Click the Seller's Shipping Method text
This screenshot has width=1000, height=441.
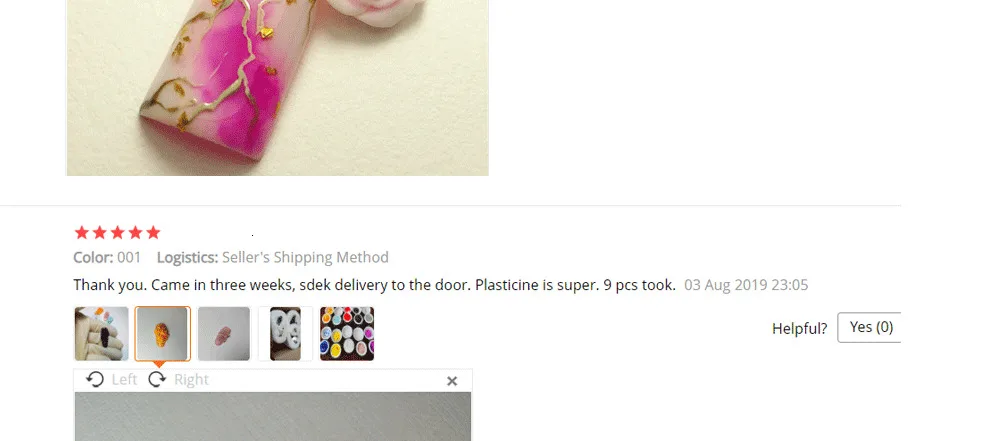[305, 257]
